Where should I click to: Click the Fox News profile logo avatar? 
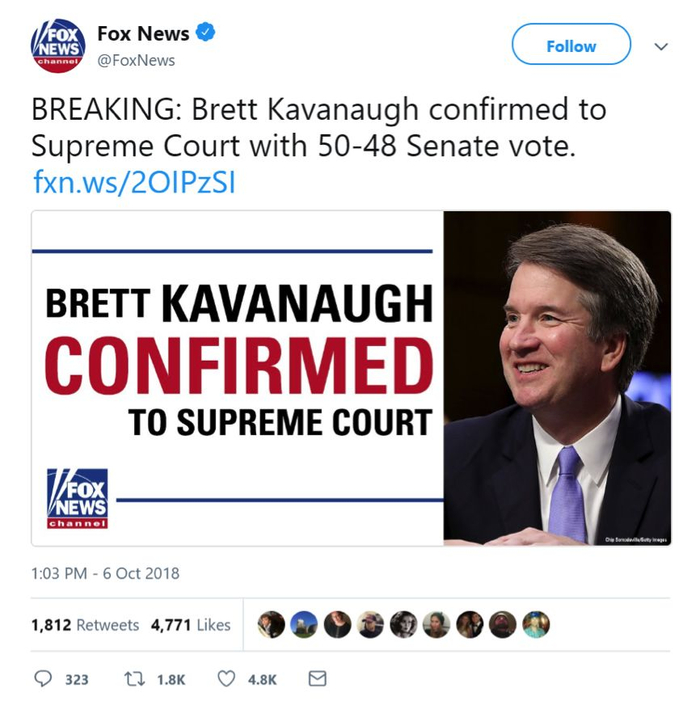57,46
